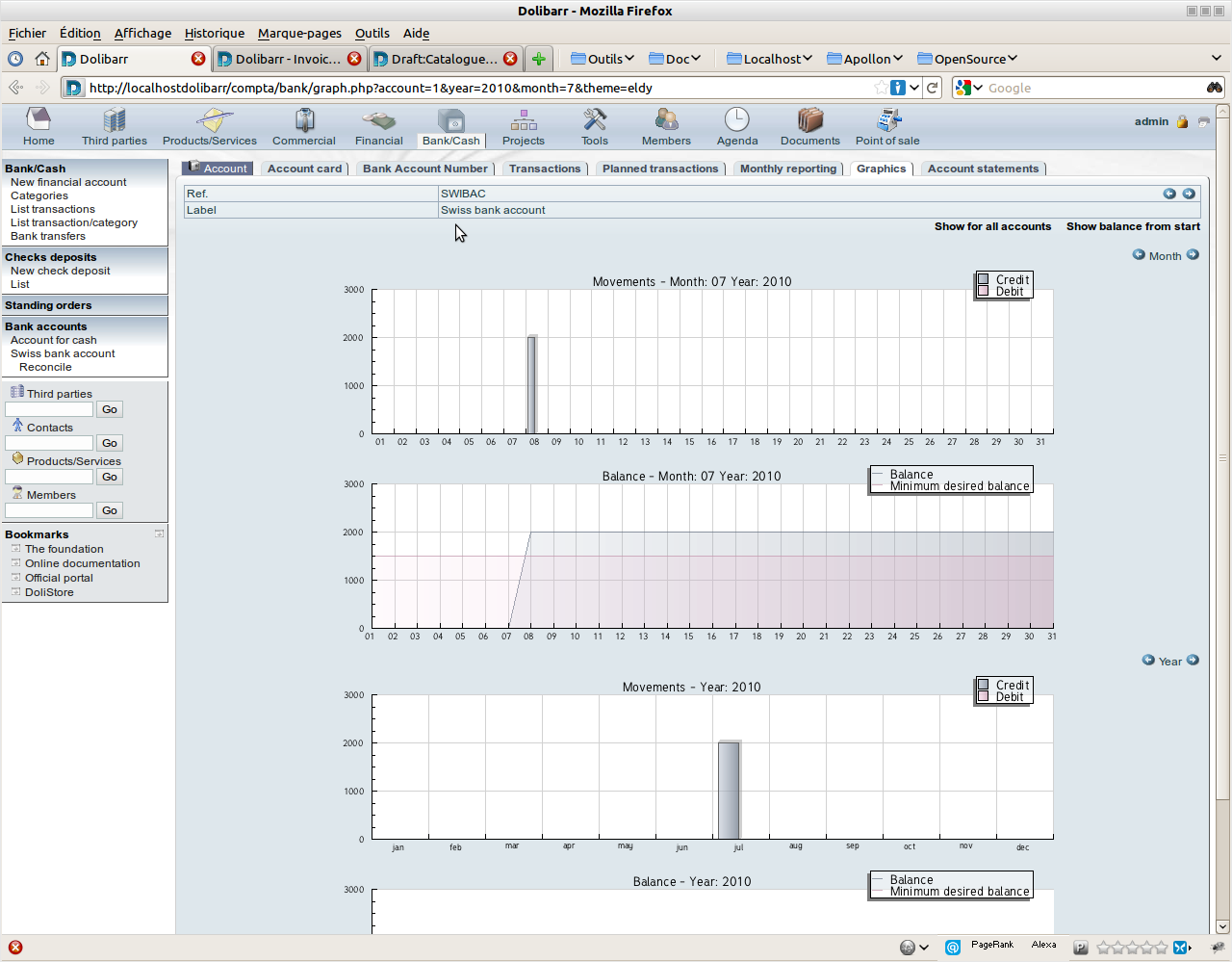This screenshot has height=962, width=1232.
Task: Close the Dolibarr - Invoic... browser tab
Action: pos(354,59)
